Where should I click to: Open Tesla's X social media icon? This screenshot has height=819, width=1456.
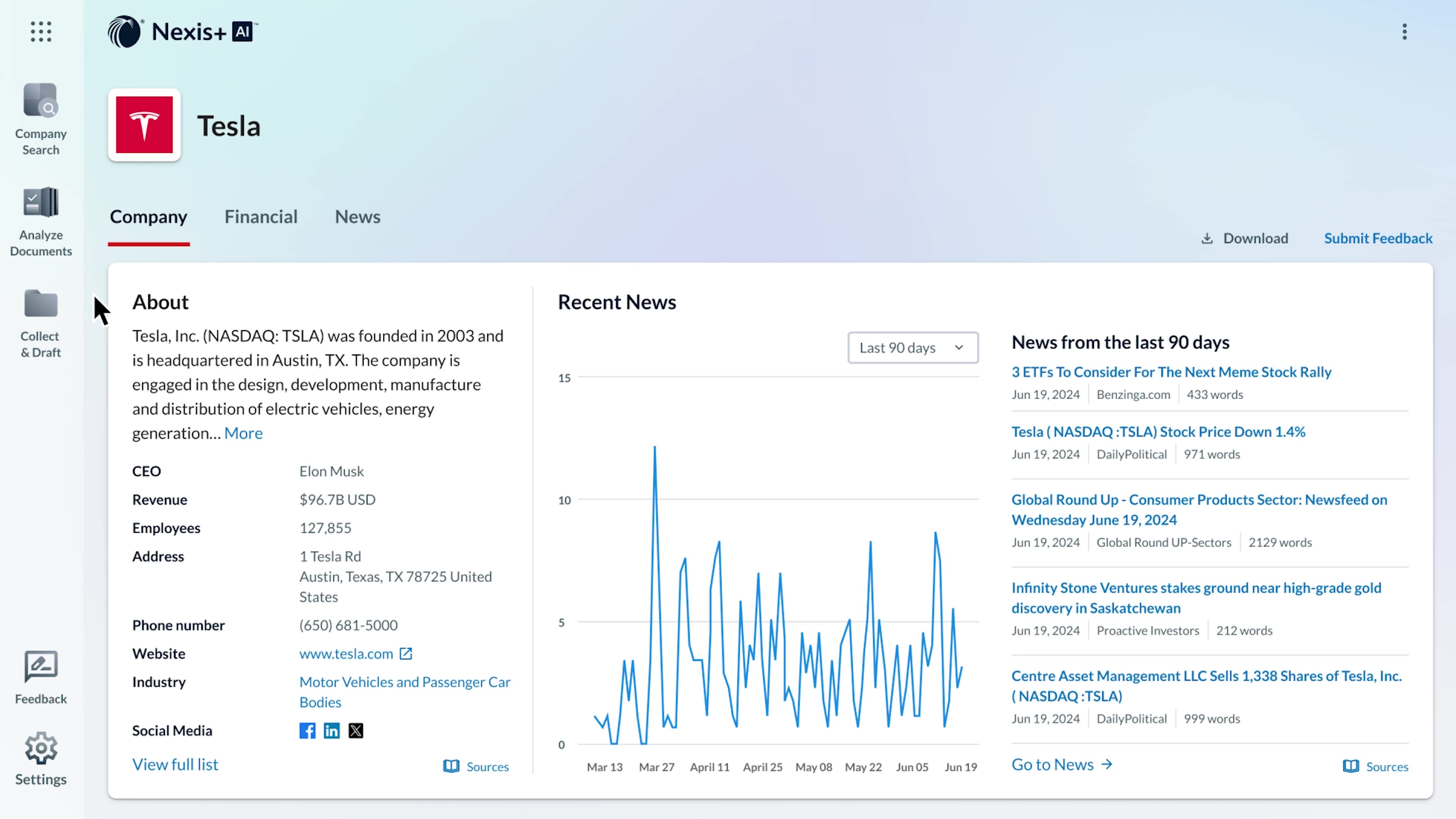tap(356, 731)
